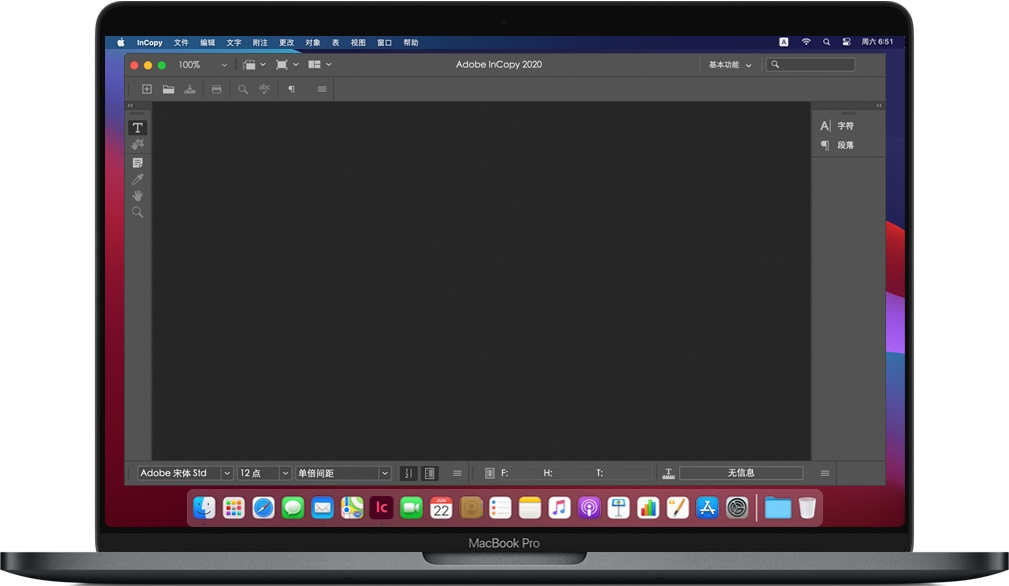Select the Zoom tool in the toolbox

click(x=138, y=211)
